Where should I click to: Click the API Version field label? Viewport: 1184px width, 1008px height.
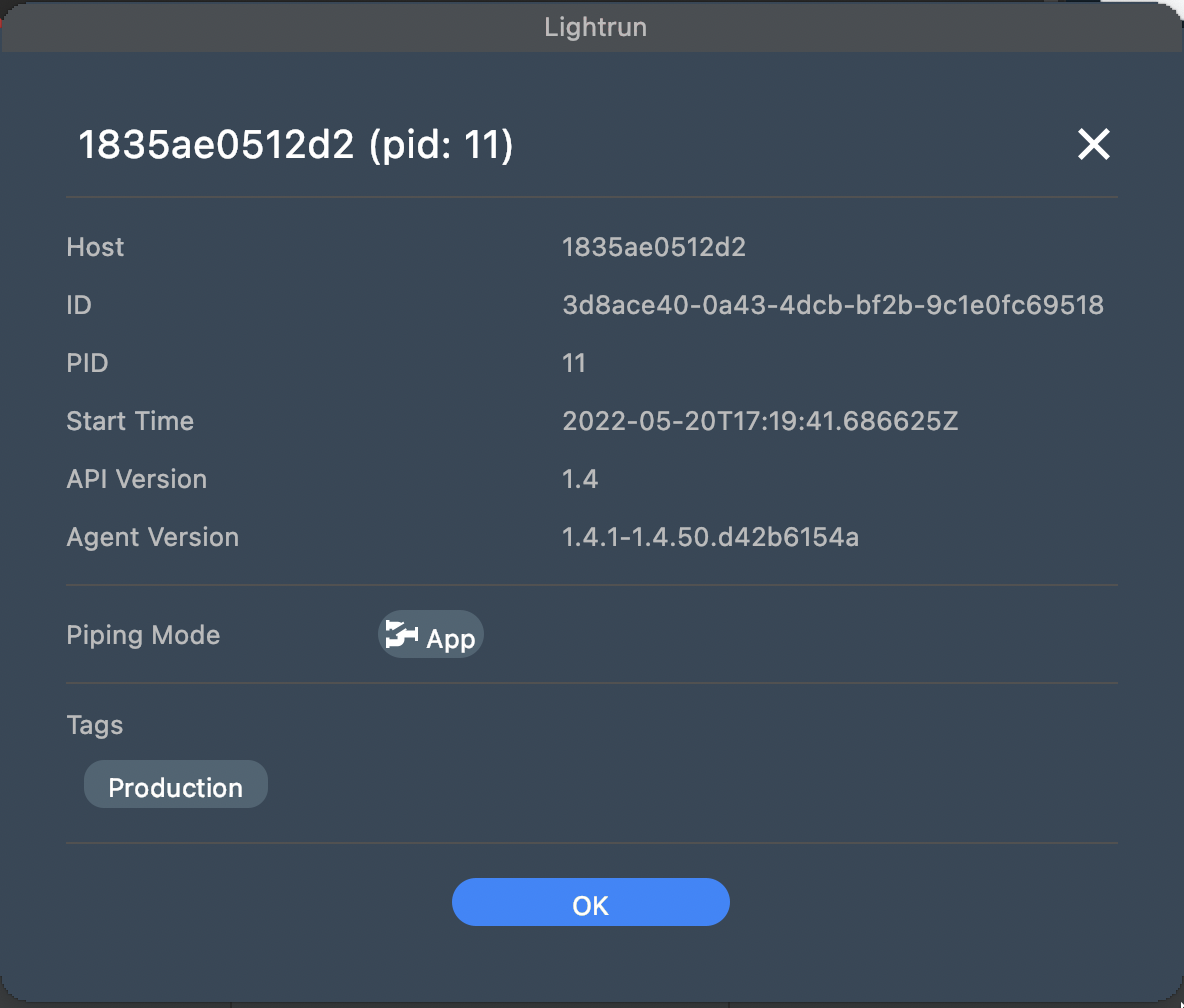click(136, 479)
